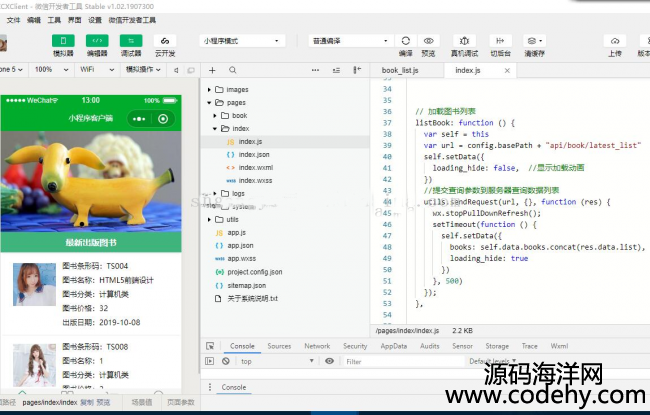Click the upload icon in toolbar
The image size is (650, 415).
click(614, 41)
